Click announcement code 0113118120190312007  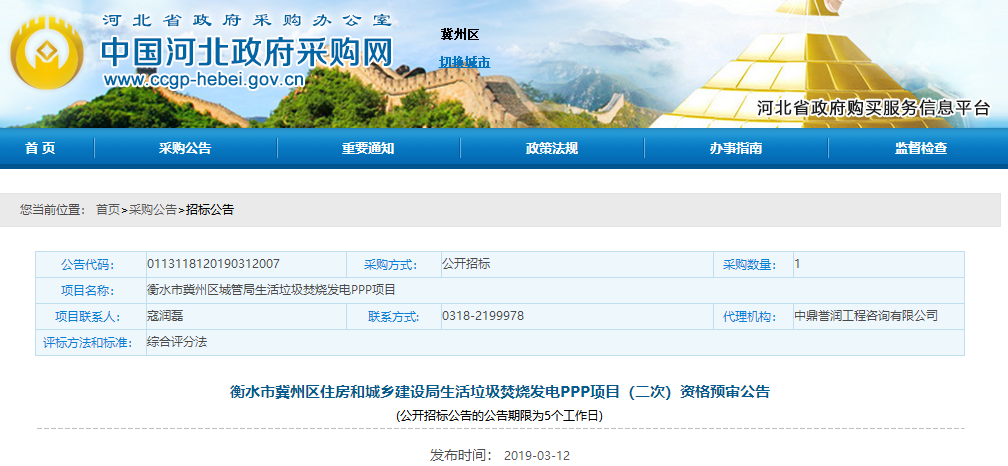click(x=213, y=264)
